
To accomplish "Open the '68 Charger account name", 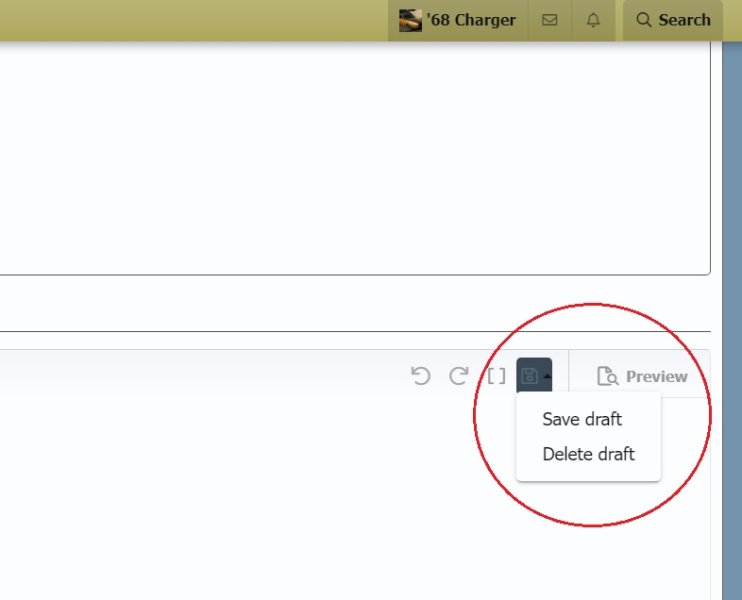I will (x=470, y=20).
